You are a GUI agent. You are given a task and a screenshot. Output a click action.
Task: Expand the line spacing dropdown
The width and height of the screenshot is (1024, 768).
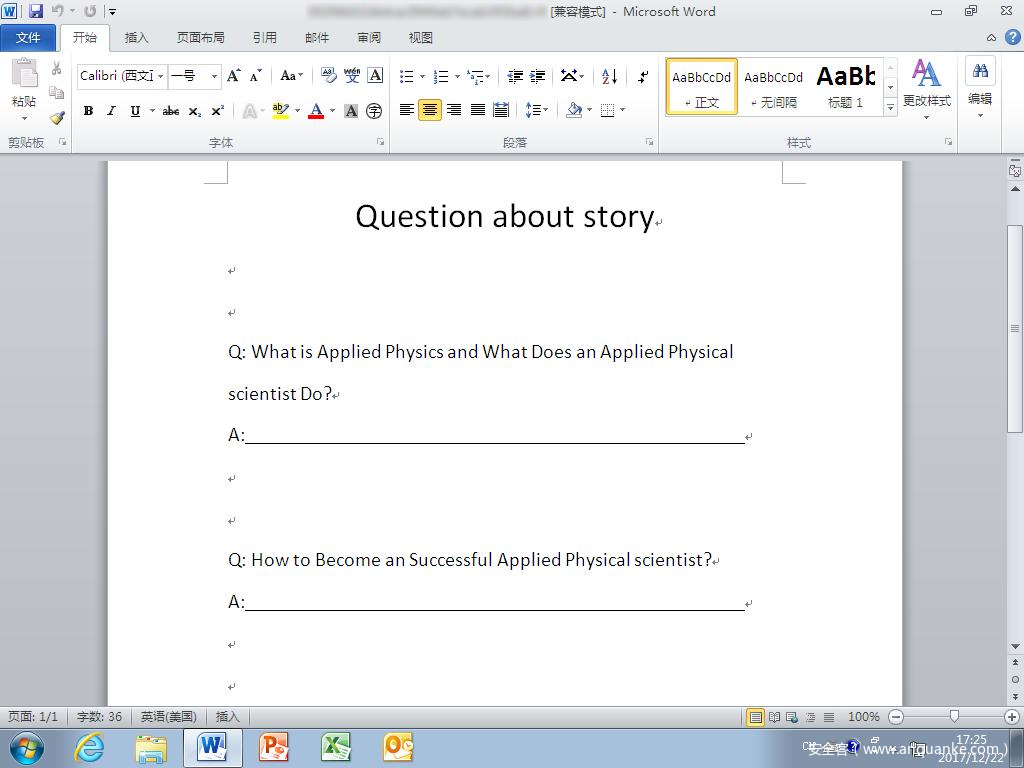(547, 110)
